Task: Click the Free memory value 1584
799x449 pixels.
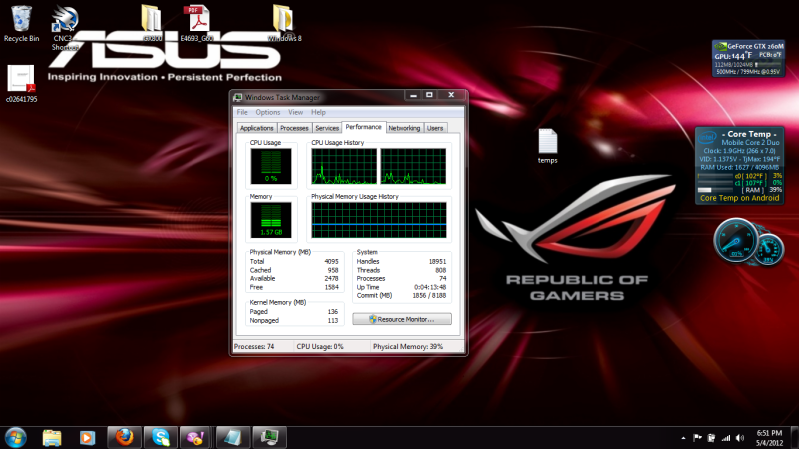Action: pyautogui.click(x=332, y=287)
